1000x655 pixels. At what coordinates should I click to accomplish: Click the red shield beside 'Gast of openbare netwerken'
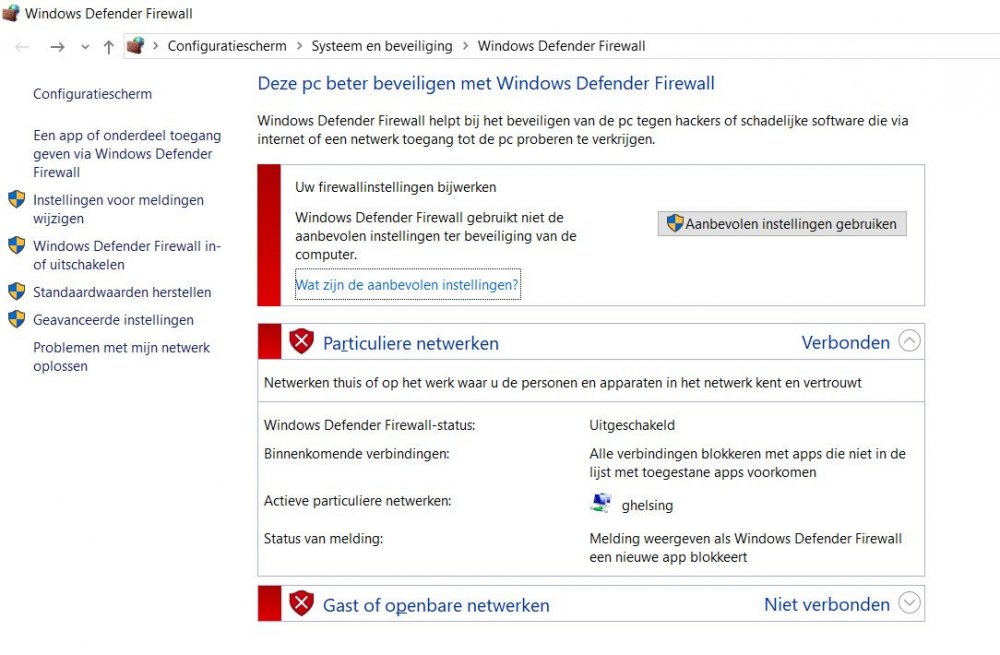[x=301, y=603]
